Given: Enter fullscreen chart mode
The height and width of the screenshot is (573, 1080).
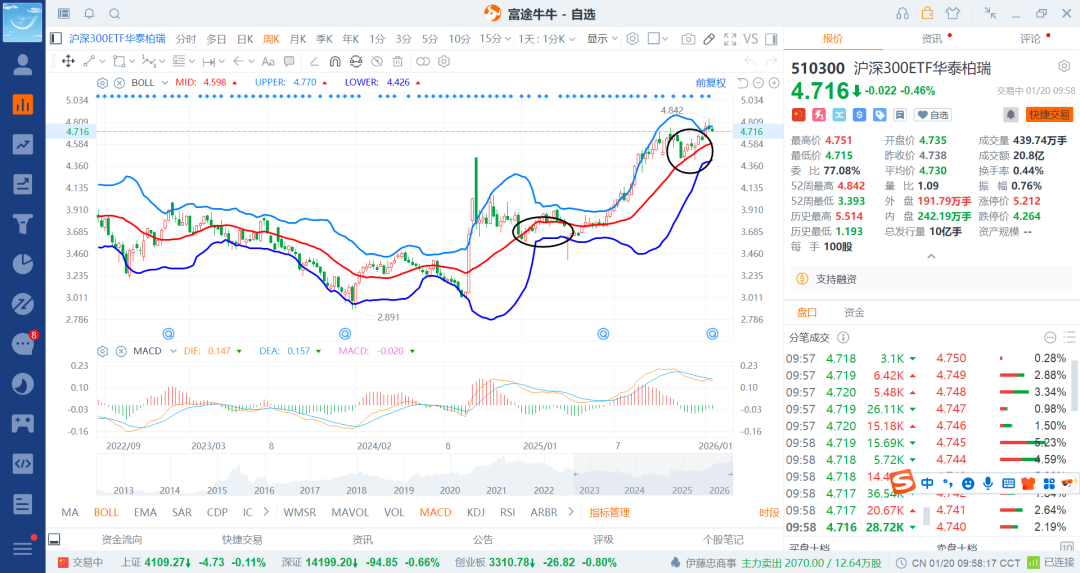Looking at the screenshot, I should click(x=730, y=39).
